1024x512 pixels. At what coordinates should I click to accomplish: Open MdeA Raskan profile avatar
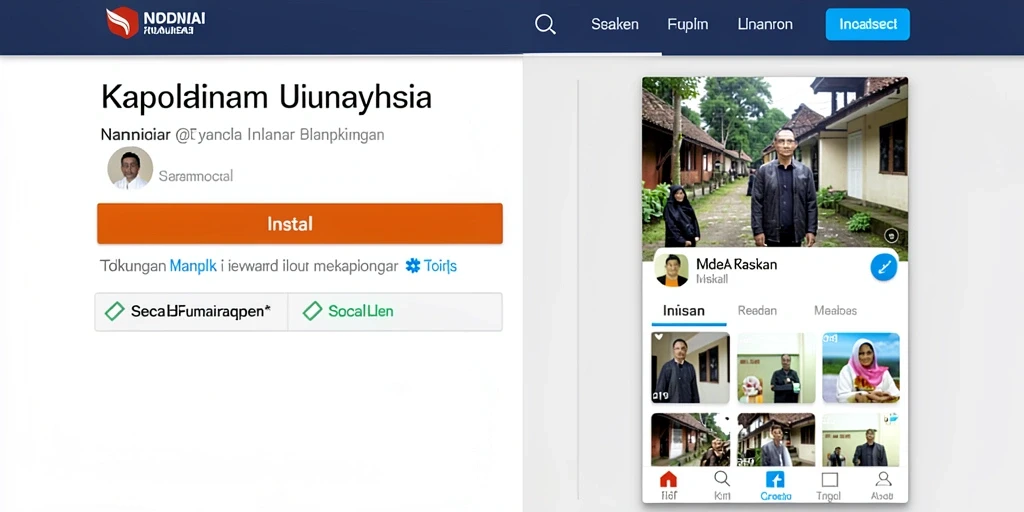tap(671, 270)
